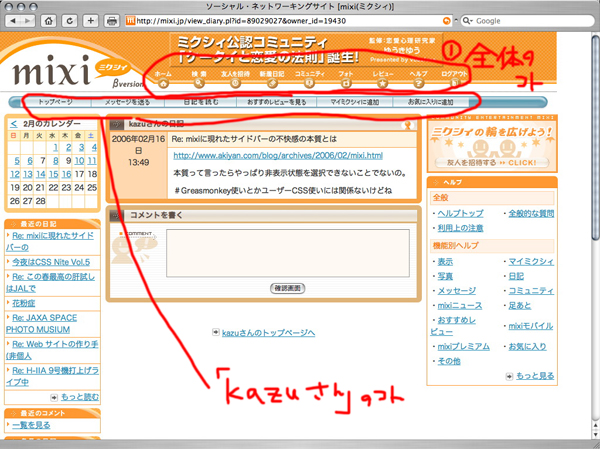Click the comment text area
Screen dimensions: 600x449
pos(288,253)
